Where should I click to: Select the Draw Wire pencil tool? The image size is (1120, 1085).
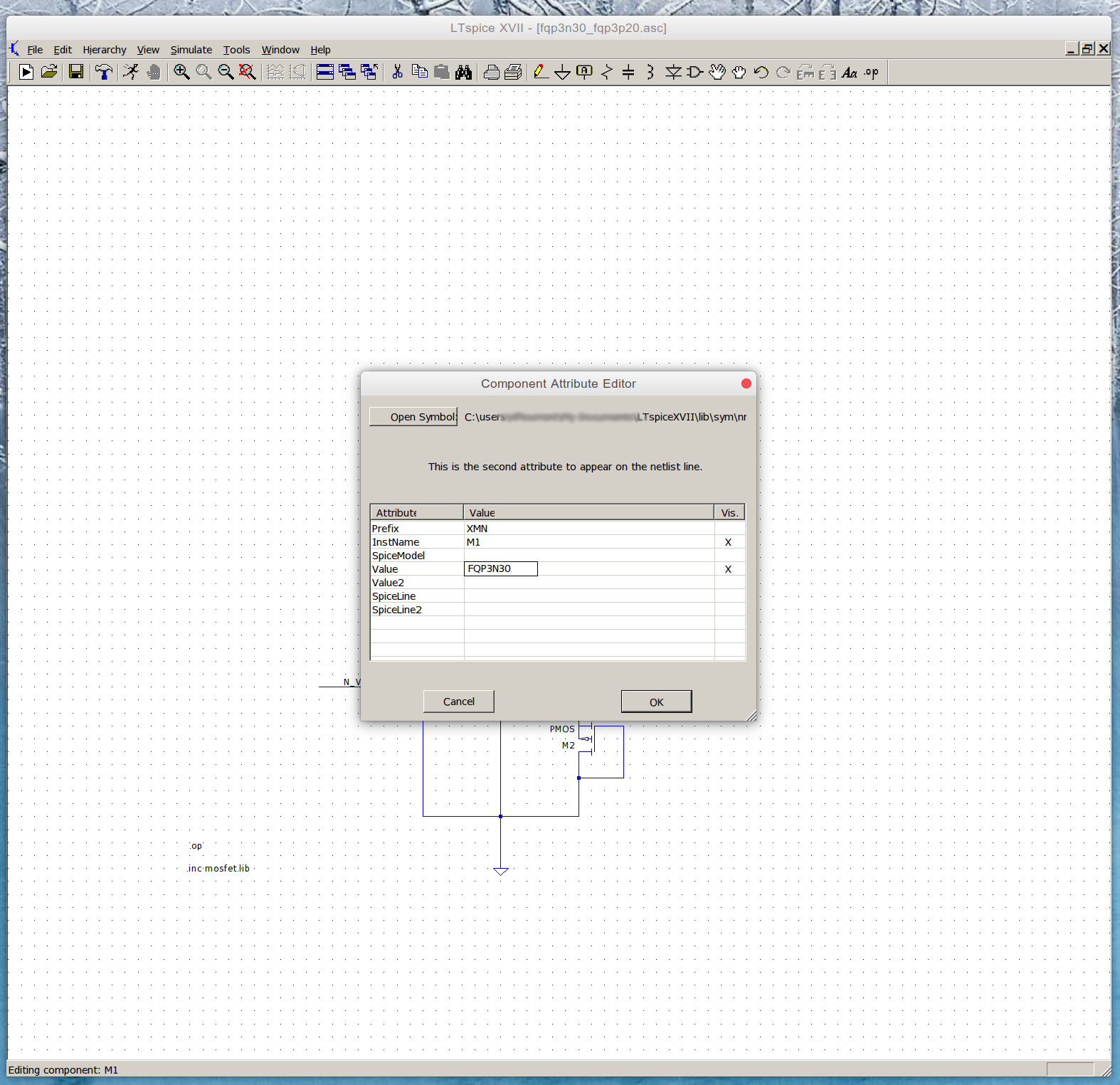point(541,72)
